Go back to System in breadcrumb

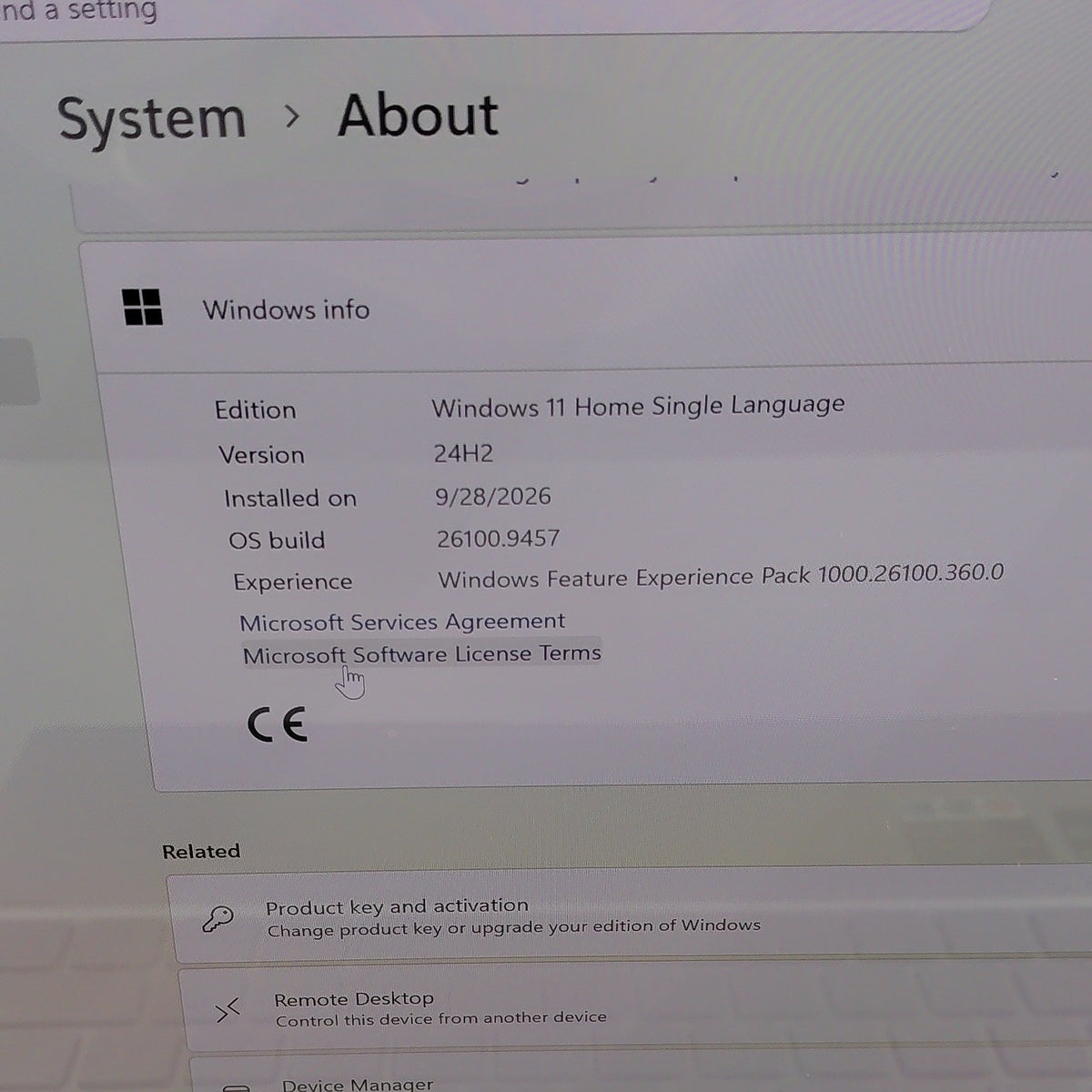(151, 119)
